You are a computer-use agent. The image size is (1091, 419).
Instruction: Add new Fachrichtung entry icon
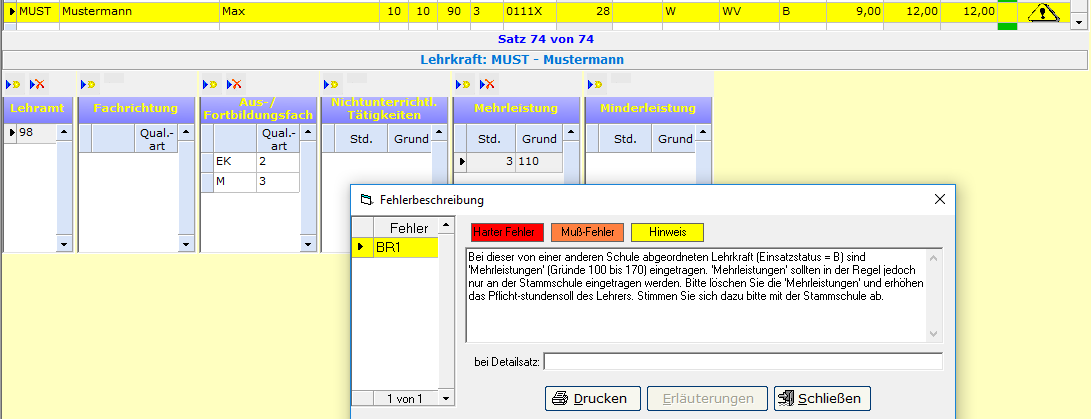pos(88,84)
